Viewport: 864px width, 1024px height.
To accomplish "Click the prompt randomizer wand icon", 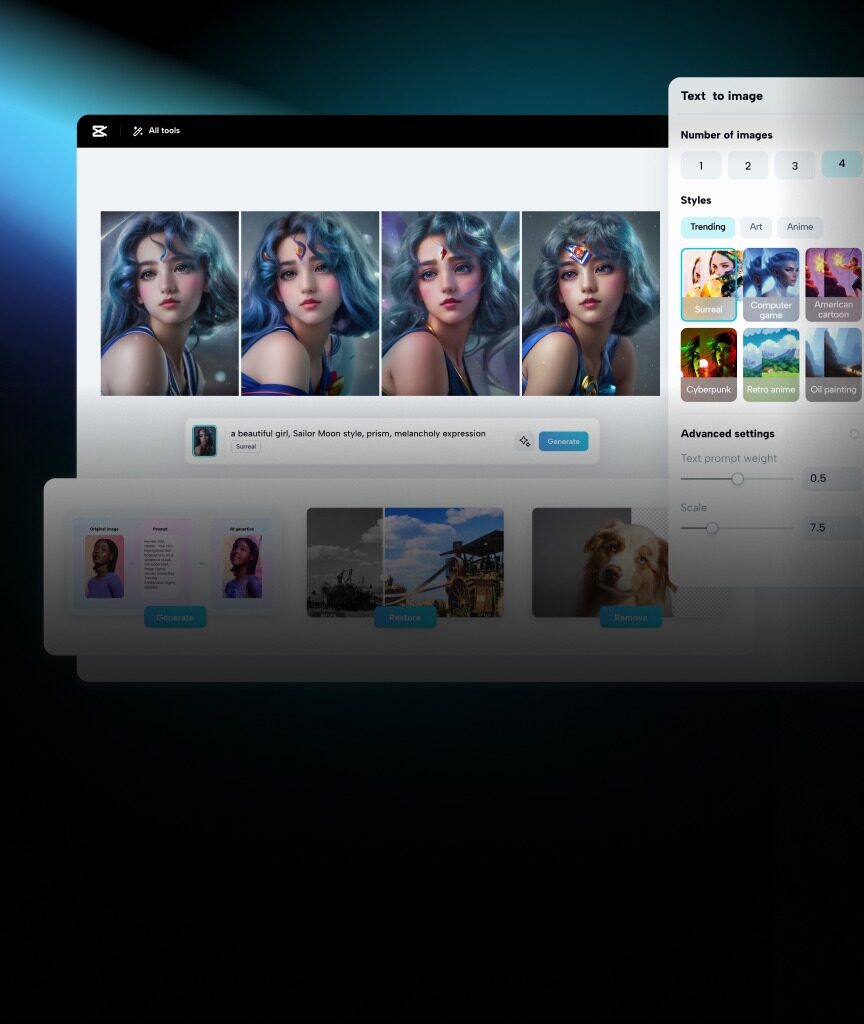I will click(x=525, y=440).
